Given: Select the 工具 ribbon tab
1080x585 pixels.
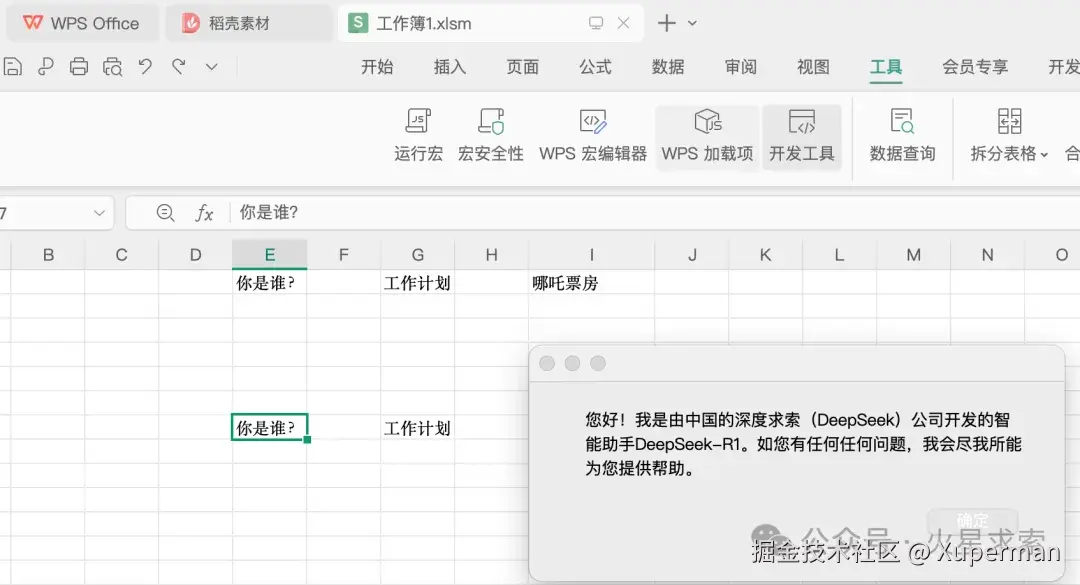Looking at the screenshot, I should point(886,67).
